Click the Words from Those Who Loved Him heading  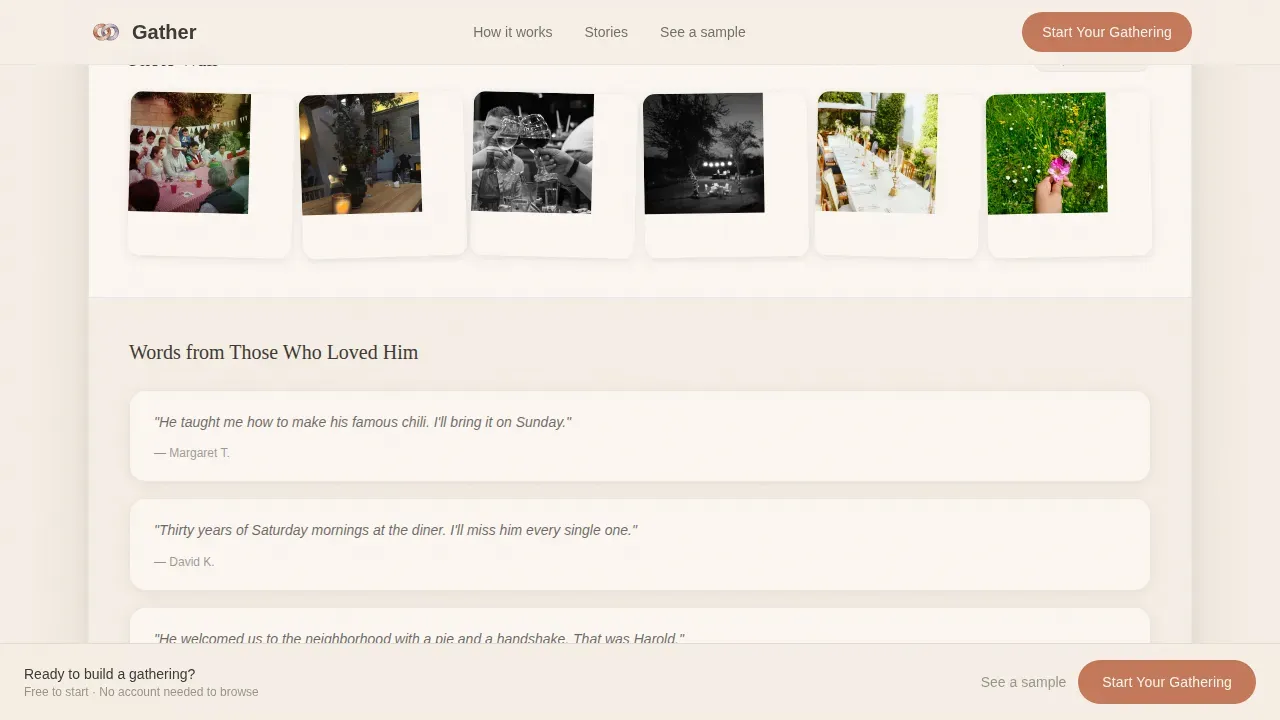point(274,352)
